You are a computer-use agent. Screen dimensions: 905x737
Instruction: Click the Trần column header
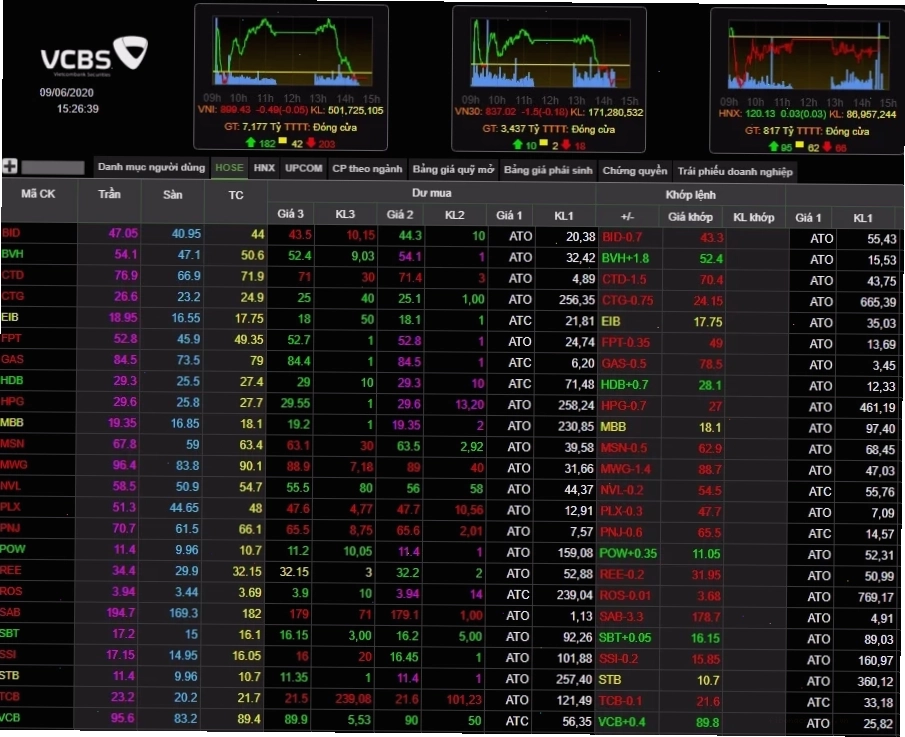[x=109, y=194]
